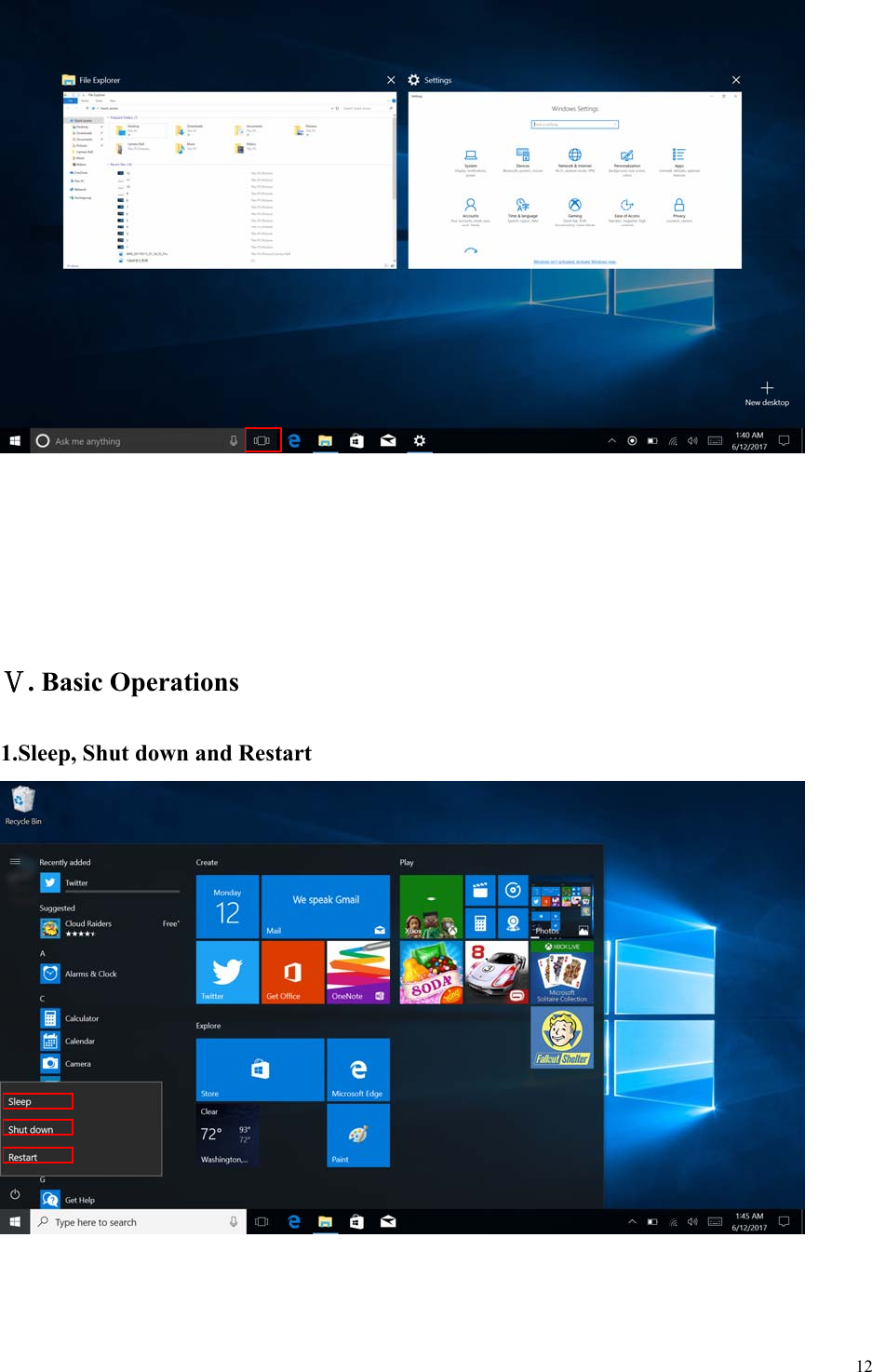Click Restart in the power menu

pyautogui.click(x=37, y=1157)
